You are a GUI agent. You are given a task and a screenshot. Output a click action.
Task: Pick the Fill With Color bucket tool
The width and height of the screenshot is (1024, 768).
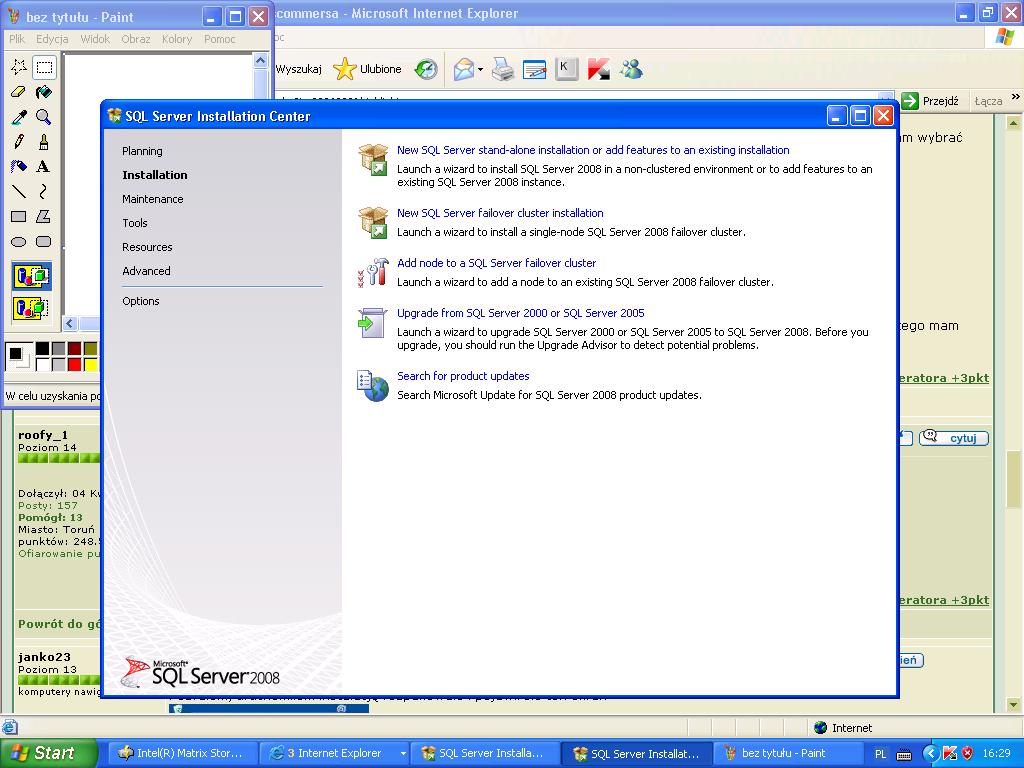pyautogui.click(x=44, y=92)
